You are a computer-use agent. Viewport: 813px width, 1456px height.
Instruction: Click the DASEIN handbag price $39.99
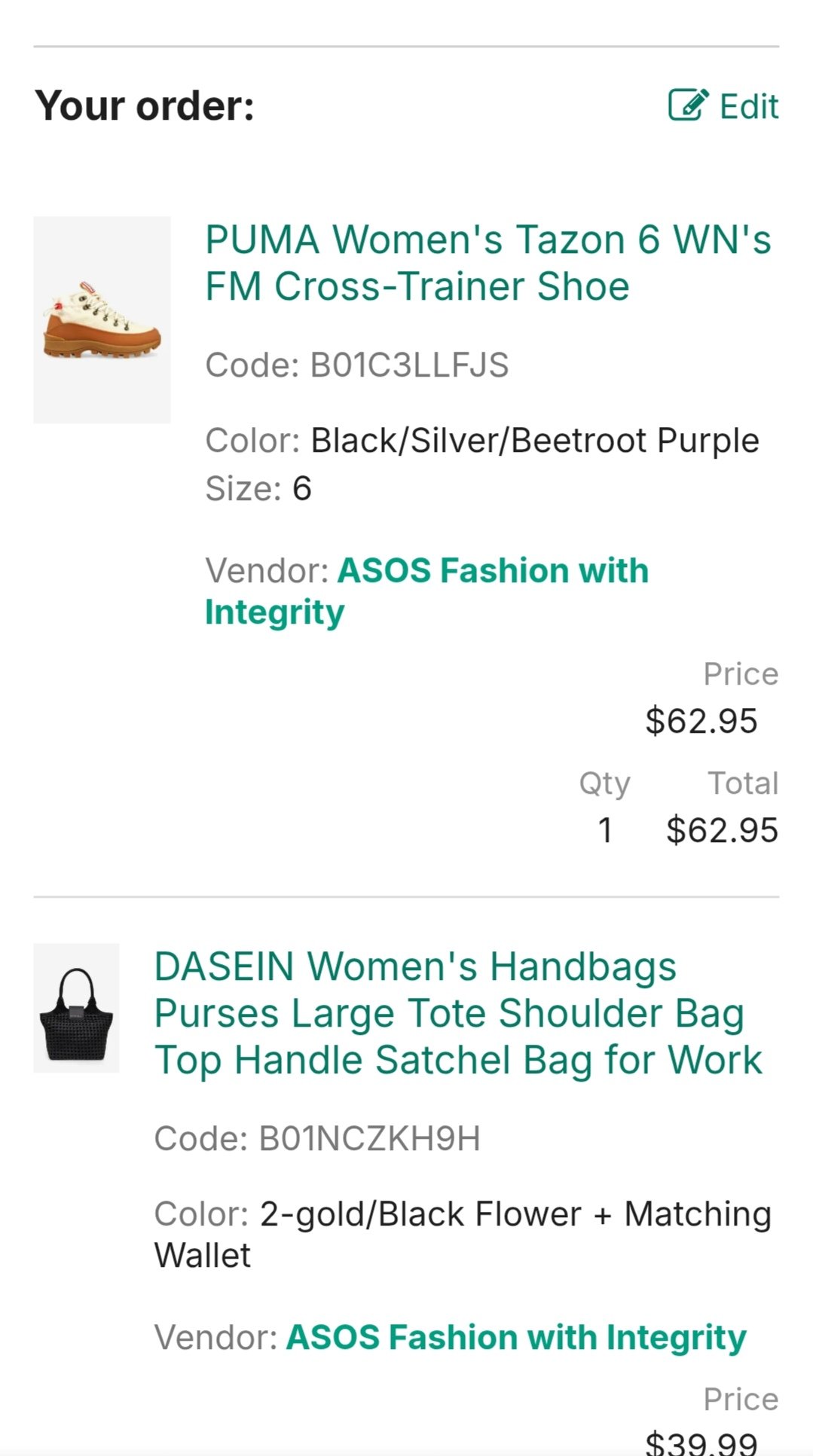point(701,1442)
